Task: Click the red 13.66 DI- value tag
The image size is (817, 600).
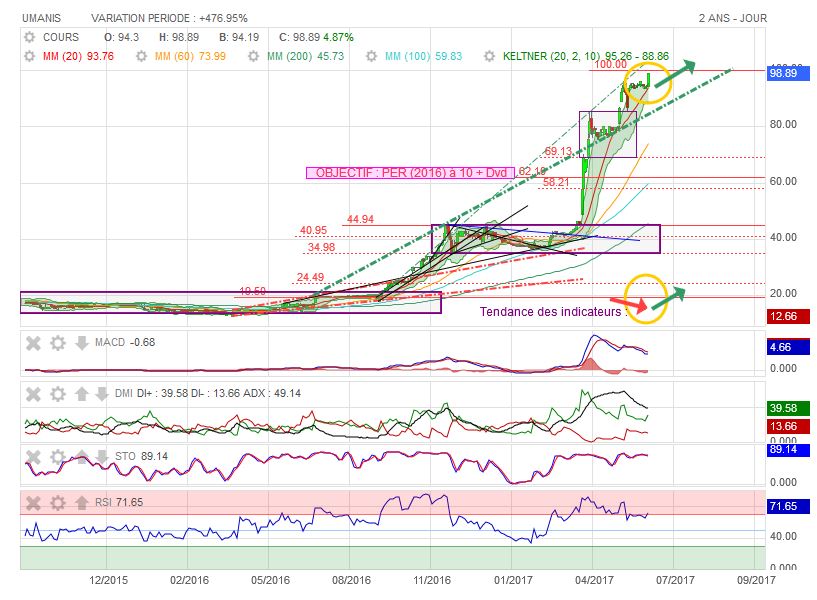Action: pyautogui.click(x=788, y=426)
